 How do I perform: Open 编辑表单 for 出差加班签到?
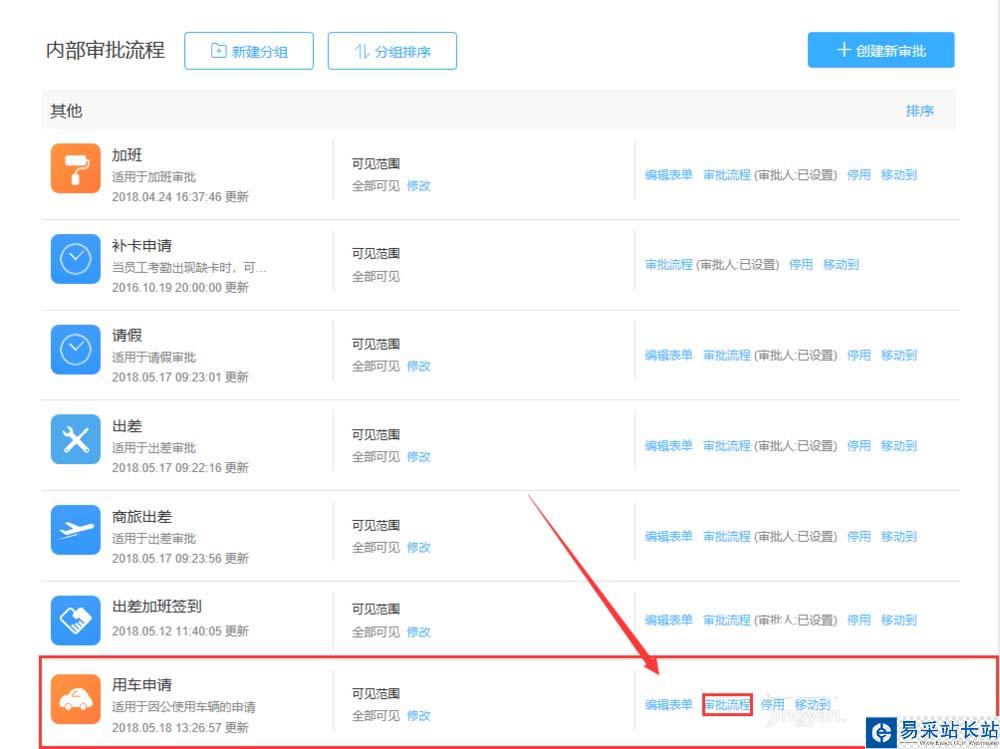point(668,620)
